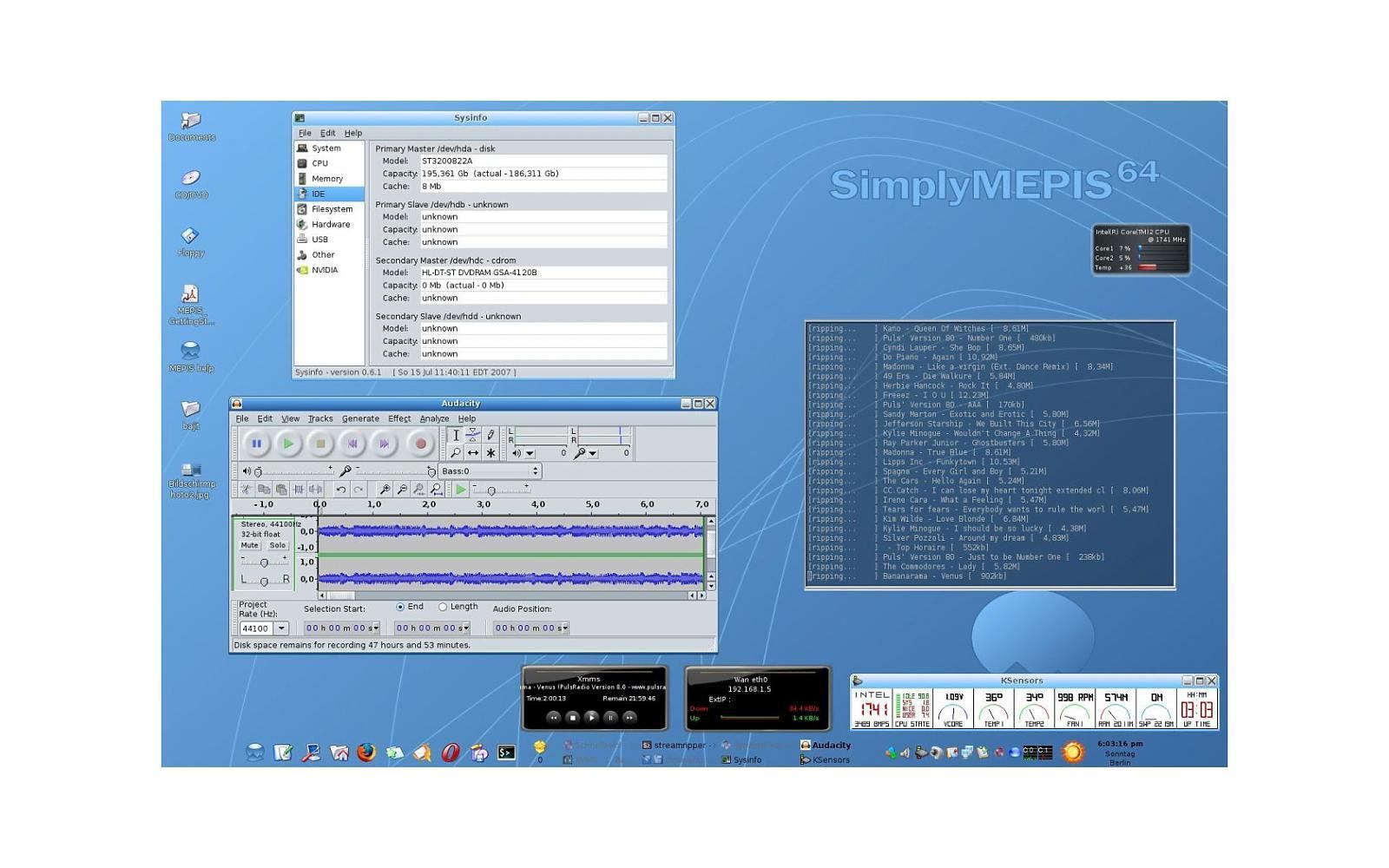
Task: Click Xmms play button
Action: click(x=591, y=717)
